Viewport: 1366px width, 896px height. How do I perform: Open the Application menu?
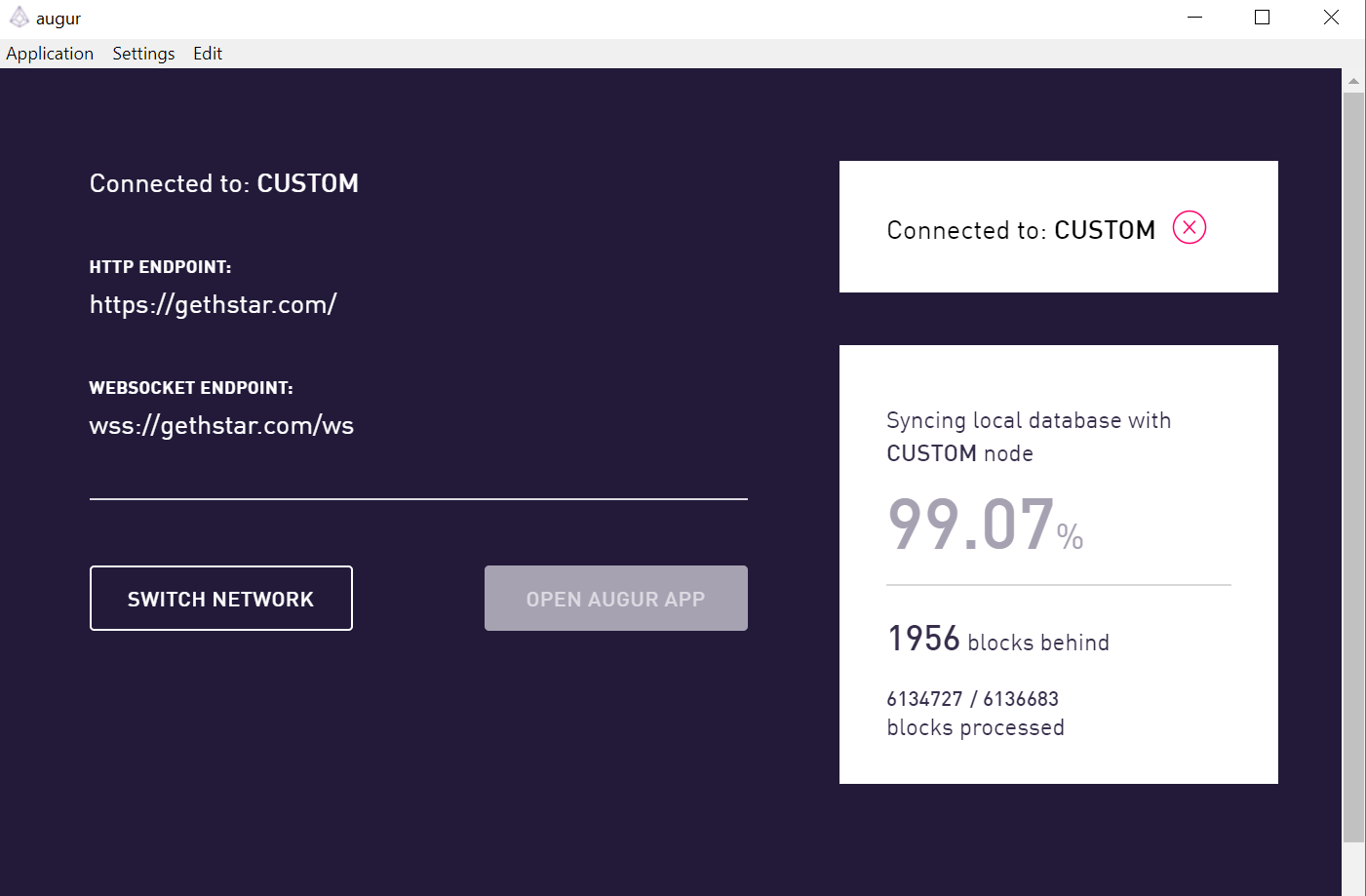click(50, 54)
